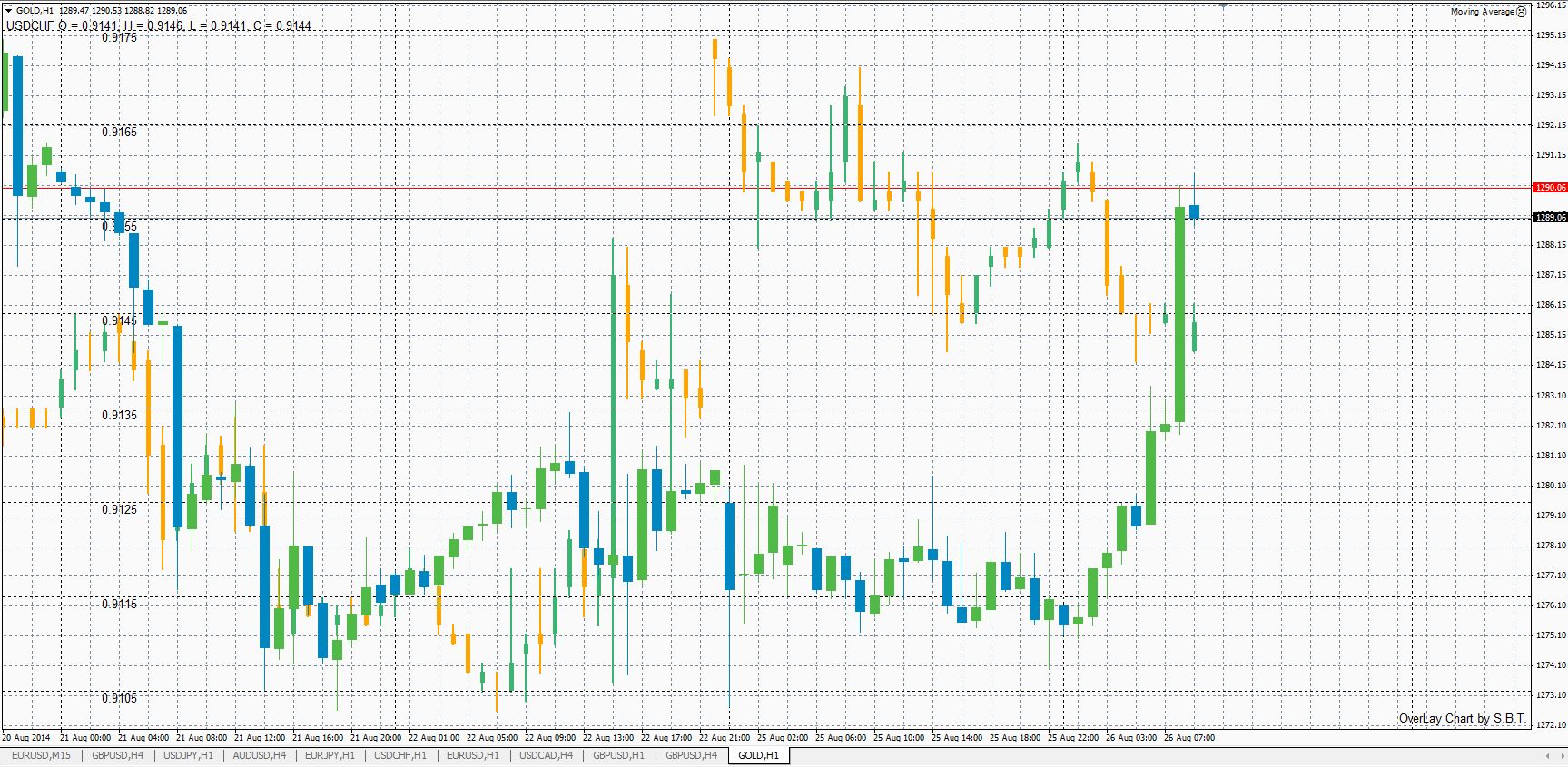
Task: Click the 1283.10 price scale value
Action: [1551, 395]
